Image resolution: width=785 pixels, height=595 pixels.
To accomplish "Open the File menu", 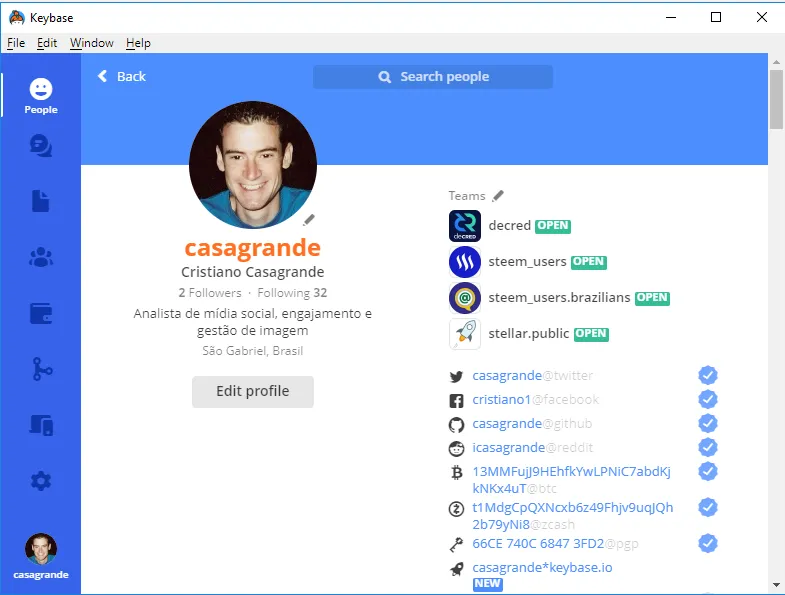I will point(16,43).
